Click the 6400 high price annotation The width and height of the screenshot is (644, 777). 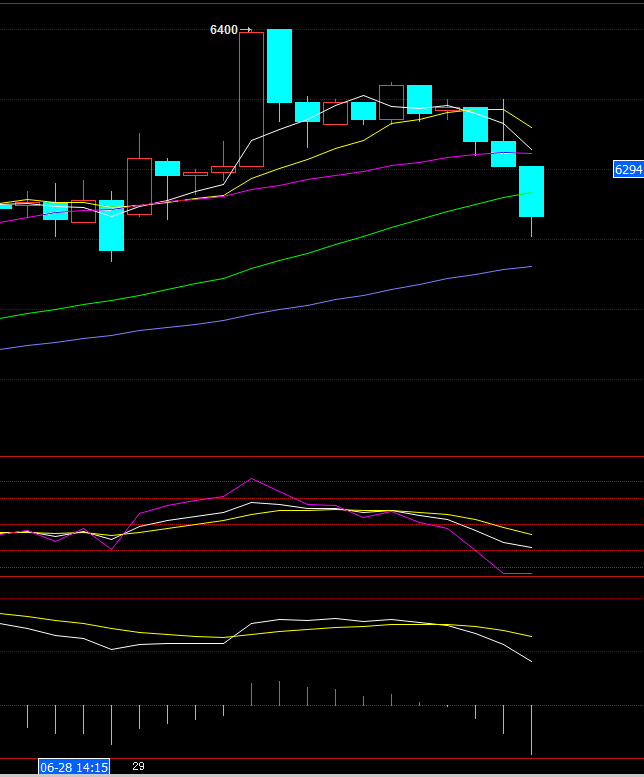click(x=224, y=30)
